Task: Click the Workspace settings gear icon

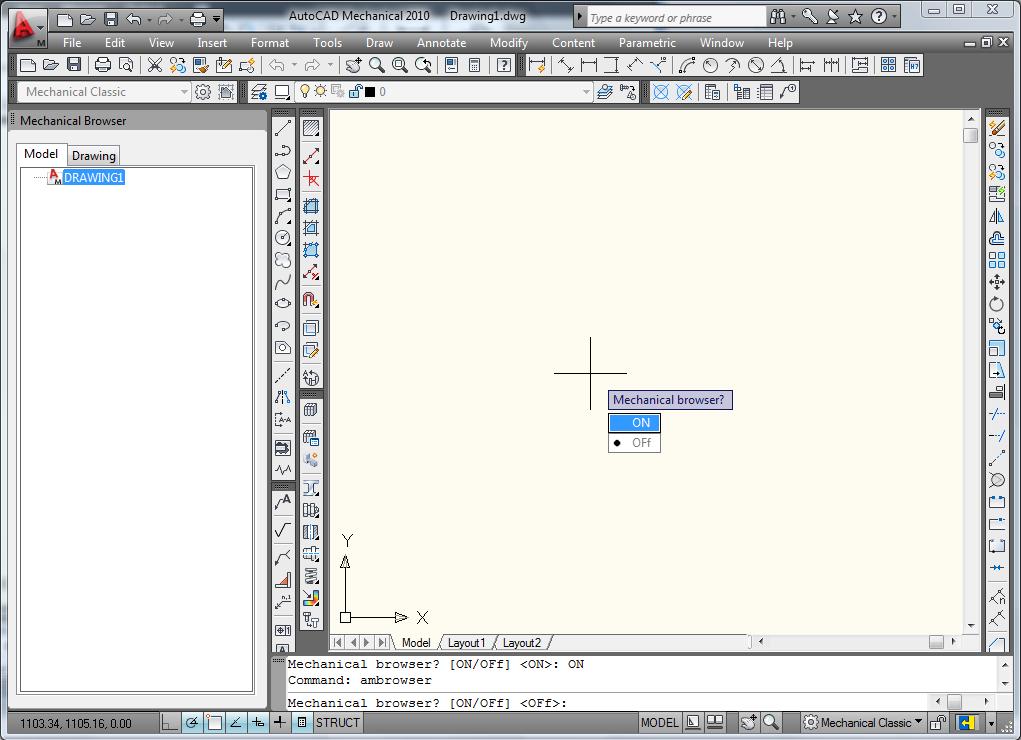Action: pos(203,92)
